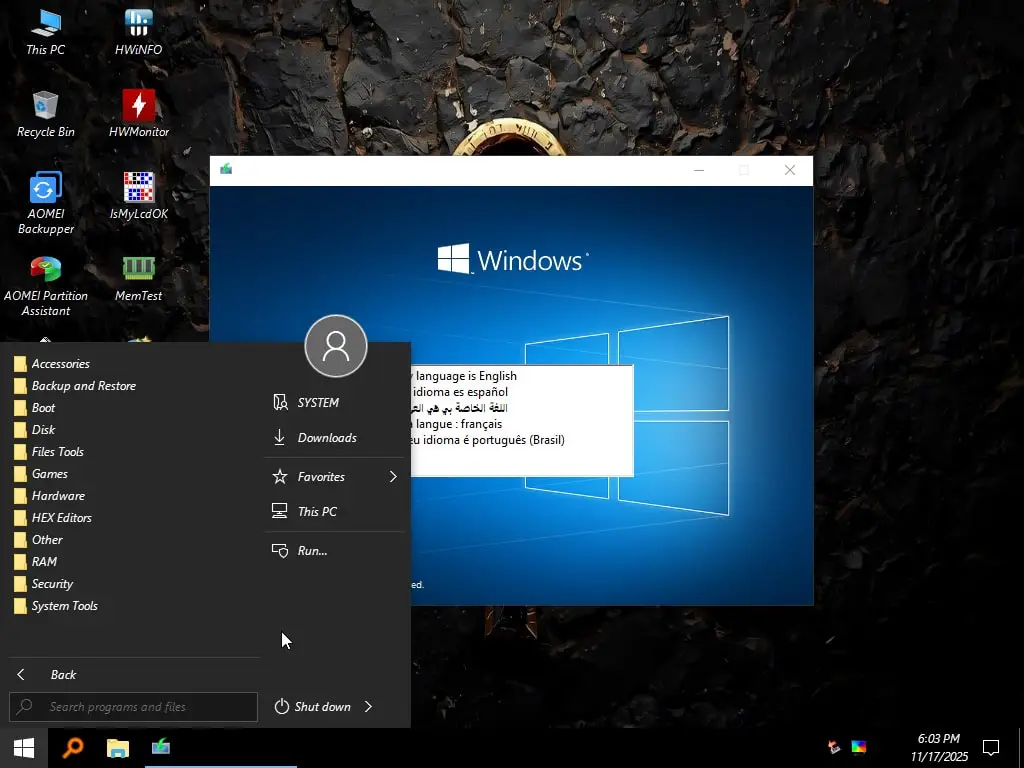Open File Explorer from the taskbar
The image size is (1024, 768).
(117, 747)
